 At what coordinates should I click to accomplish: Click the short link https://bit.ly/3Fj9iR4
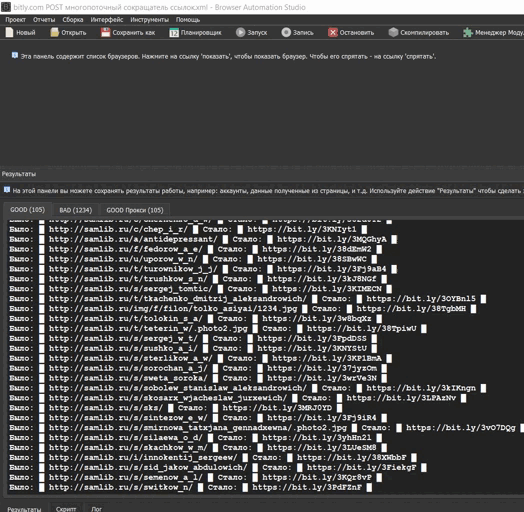322,418
